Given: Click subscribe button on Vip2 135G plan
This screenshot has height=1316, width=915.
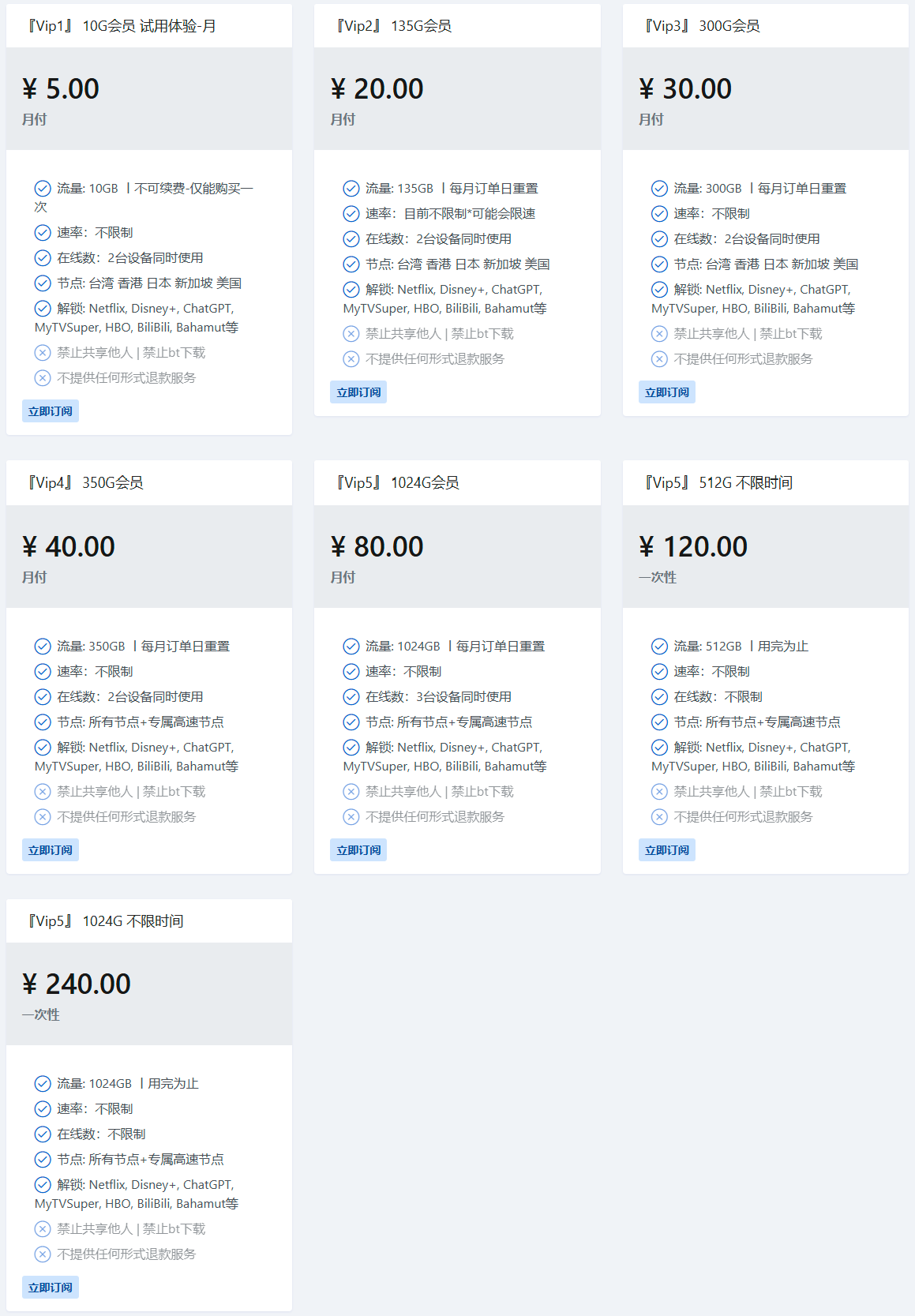Looking at the screenshot, I should tap(358, 392).
